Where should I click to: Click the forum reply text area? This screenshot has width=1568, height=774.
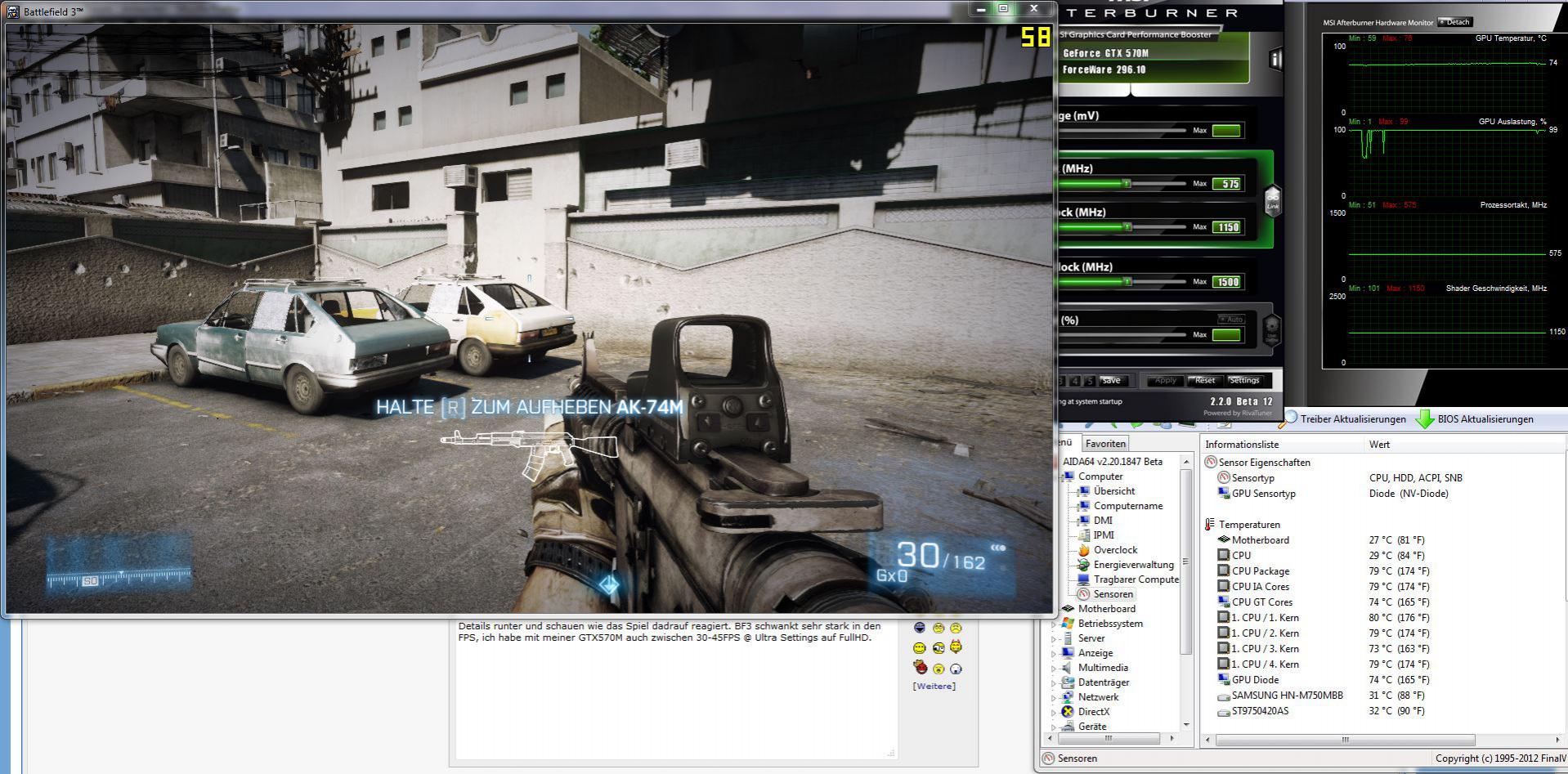coord(676,688)
